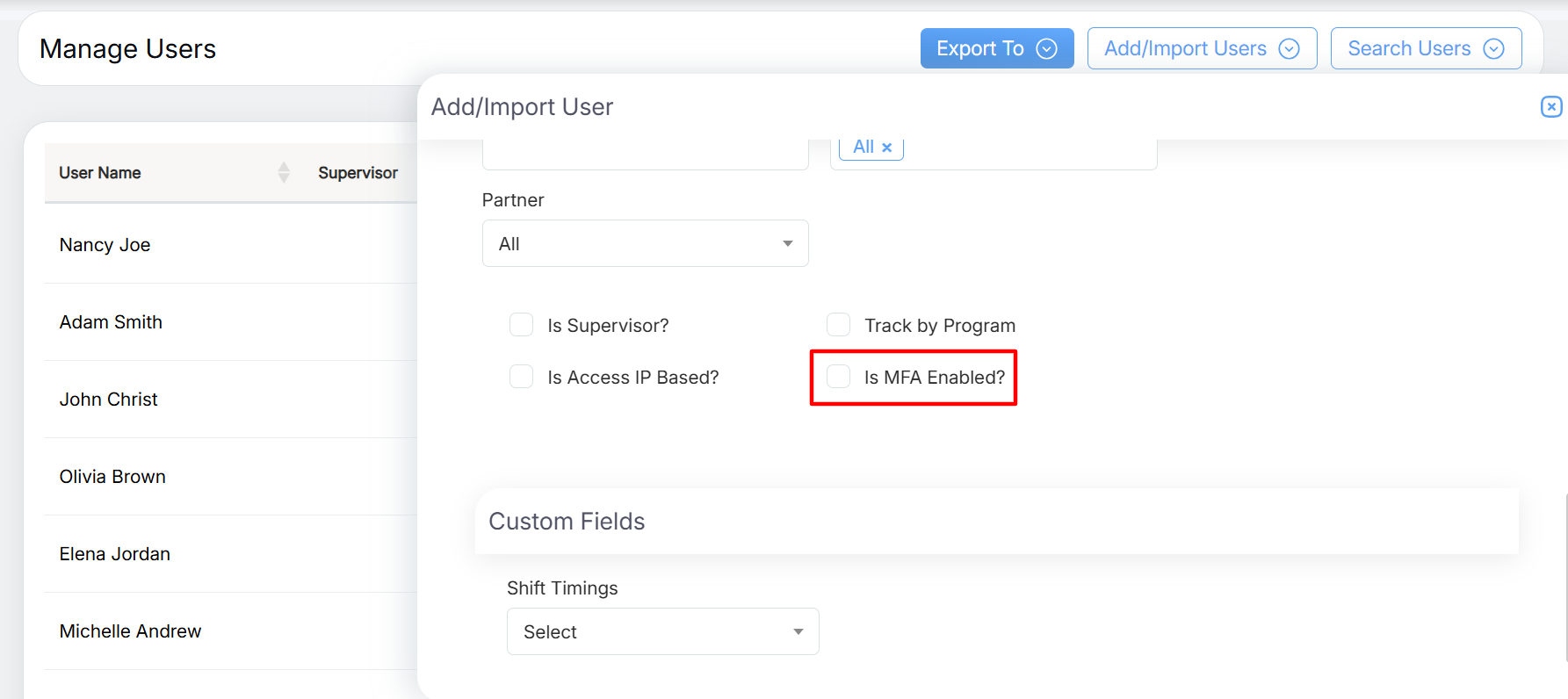Image resolution: width=1568 pixels, height=699 pixels.
Task: Tick the Is Access IP Based? checkbox
Action: click(x=522, y=377)
